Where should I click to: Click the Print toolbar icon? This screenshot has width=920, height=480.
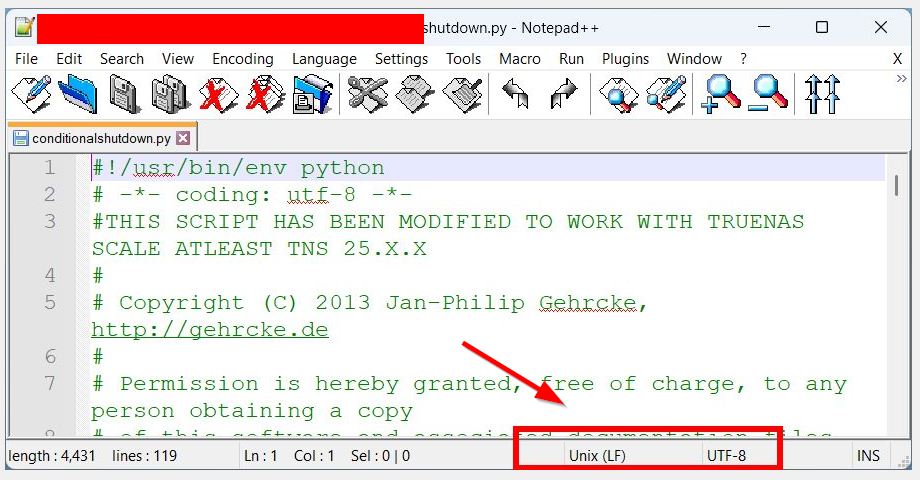(x=312, y=95)
